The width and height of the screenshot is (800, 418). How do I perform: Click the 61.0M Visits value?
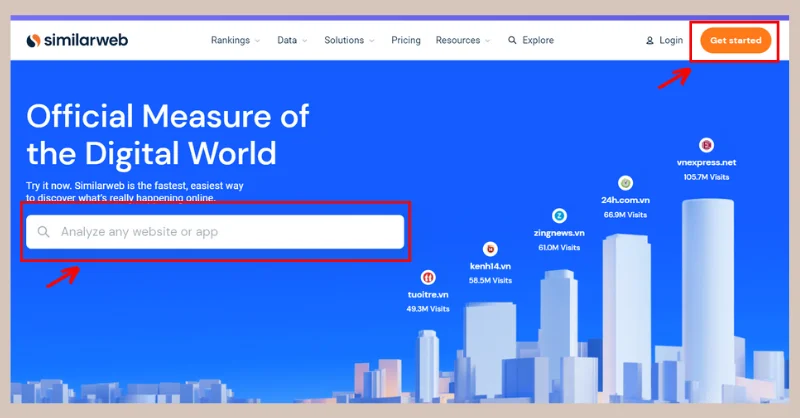559,248
